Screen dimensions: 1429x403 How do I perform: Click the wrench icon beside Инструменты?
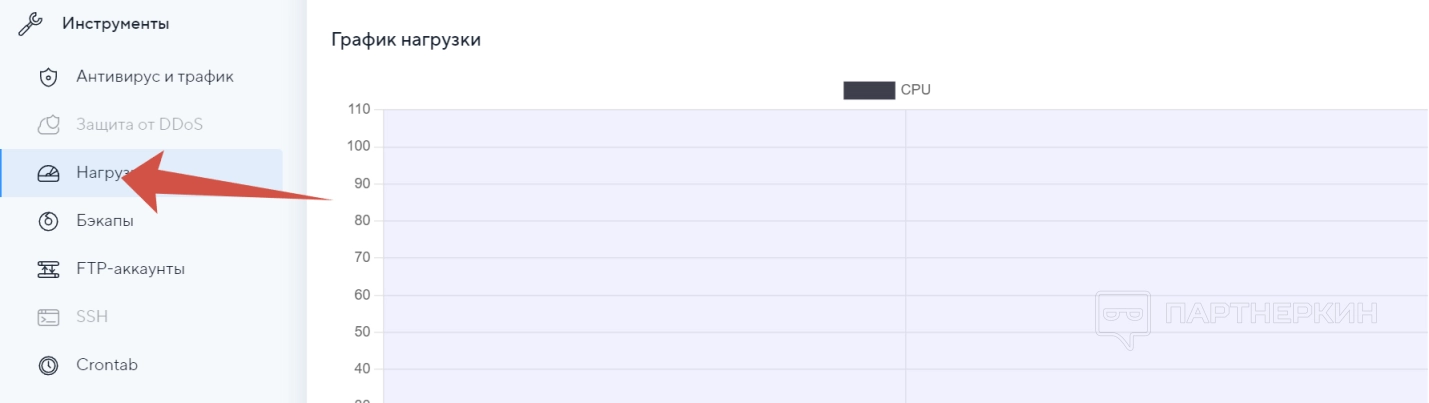(31, 24)
